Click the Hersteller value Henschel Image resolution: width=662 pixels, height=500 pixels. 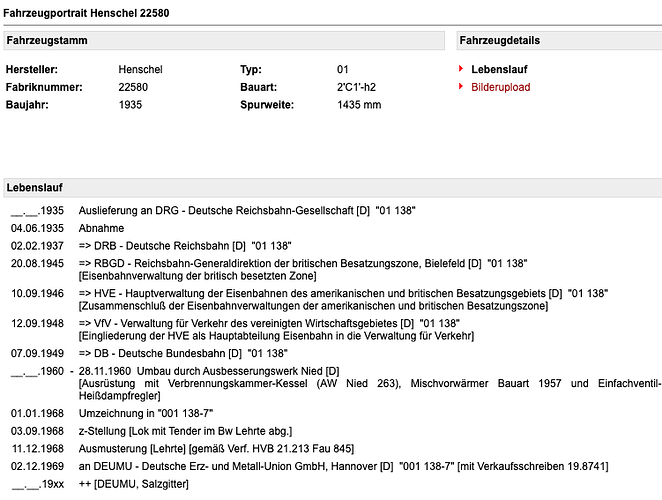[140, 69]
